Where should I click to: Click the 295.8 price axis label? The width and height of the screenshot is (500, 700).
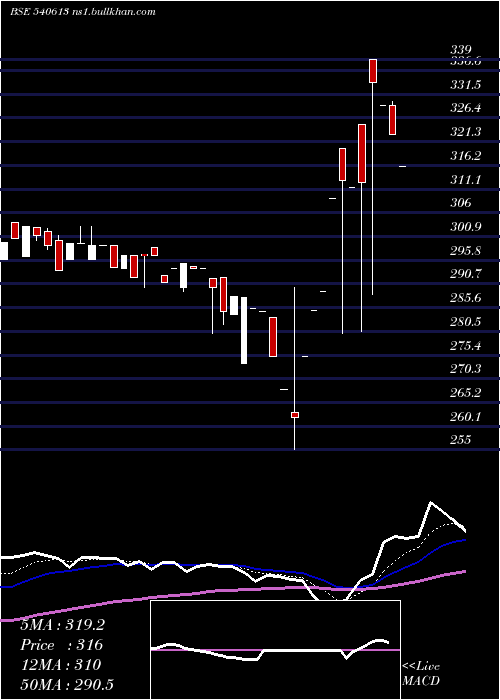tap(466, 250)
